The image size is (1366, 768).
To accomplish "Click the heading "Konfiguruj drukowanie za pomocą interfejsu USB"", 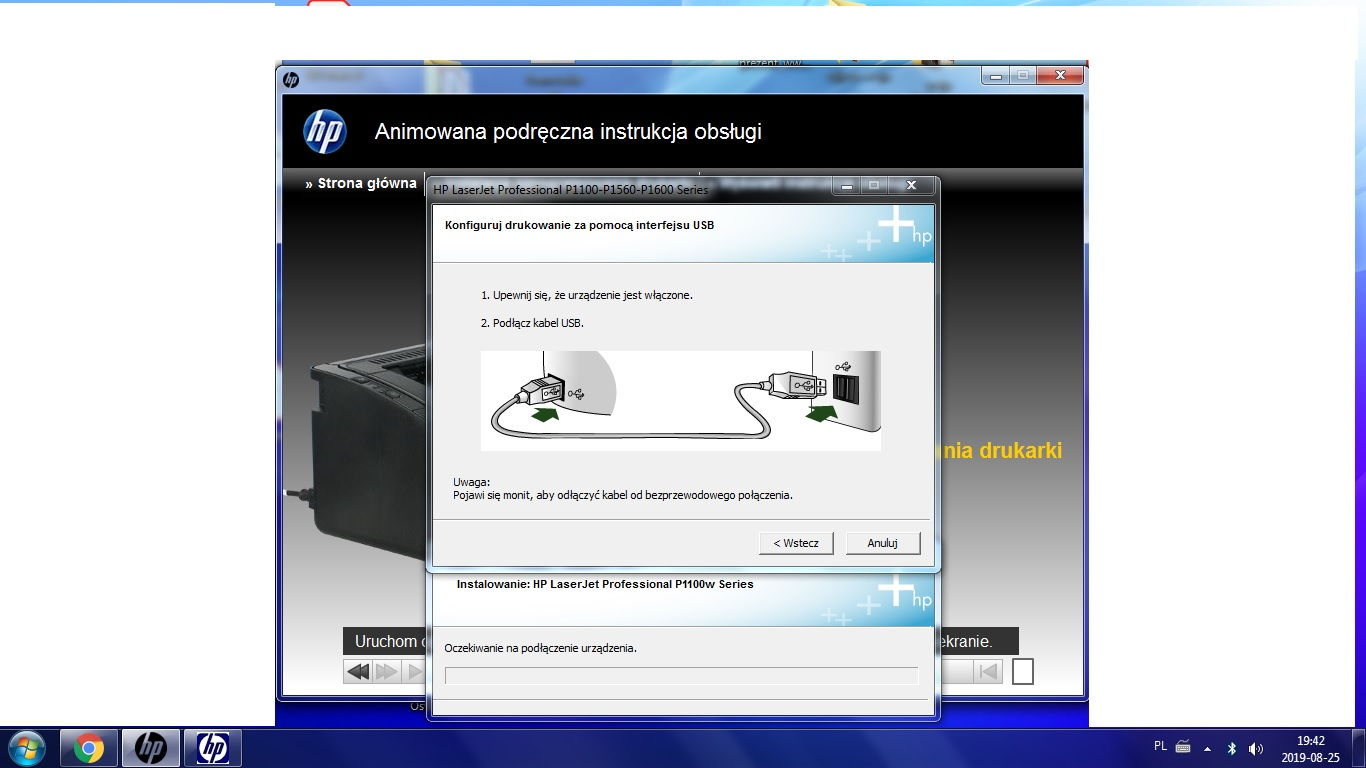I will pos(579,225).
